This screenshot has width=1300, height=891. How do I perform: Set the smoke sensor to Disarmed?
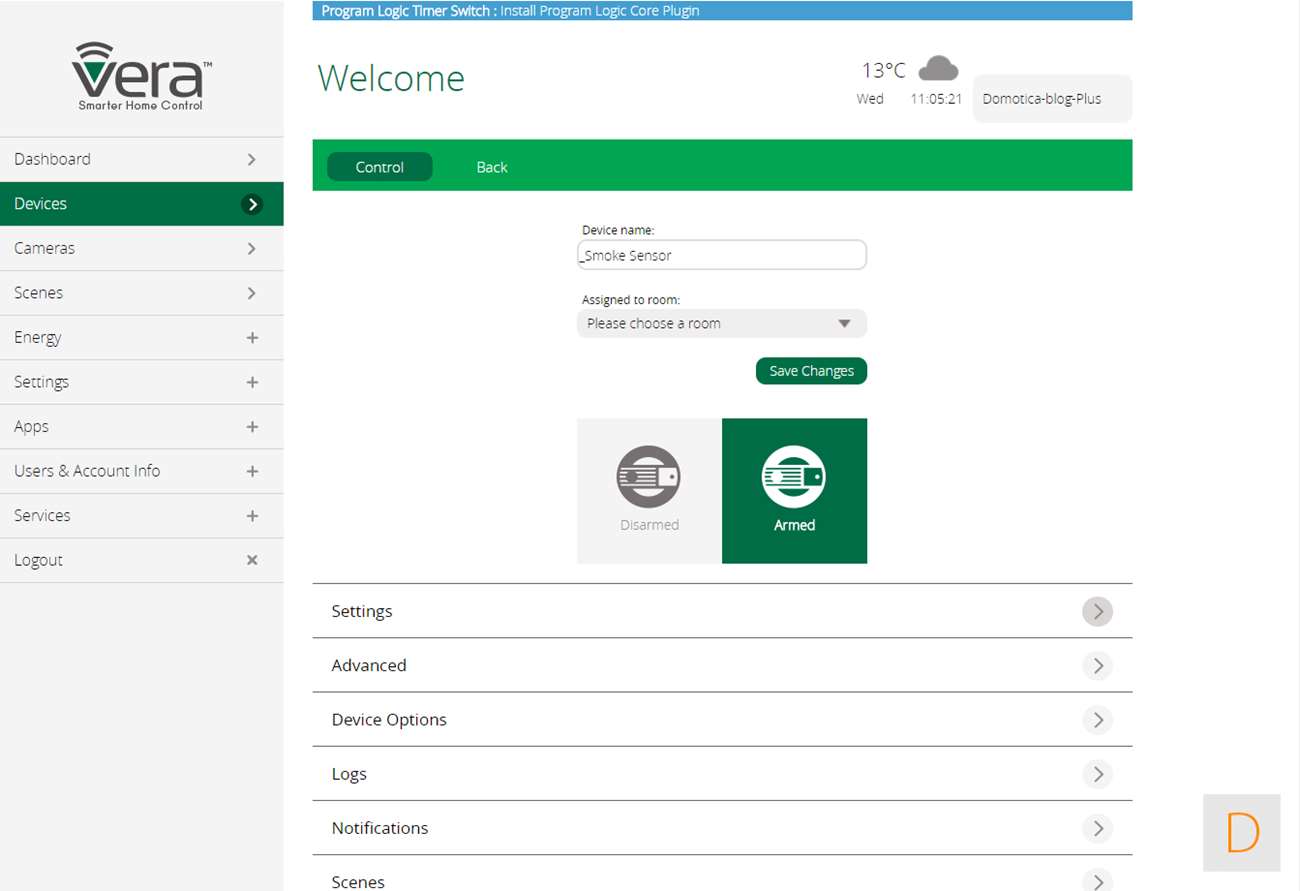649,490
